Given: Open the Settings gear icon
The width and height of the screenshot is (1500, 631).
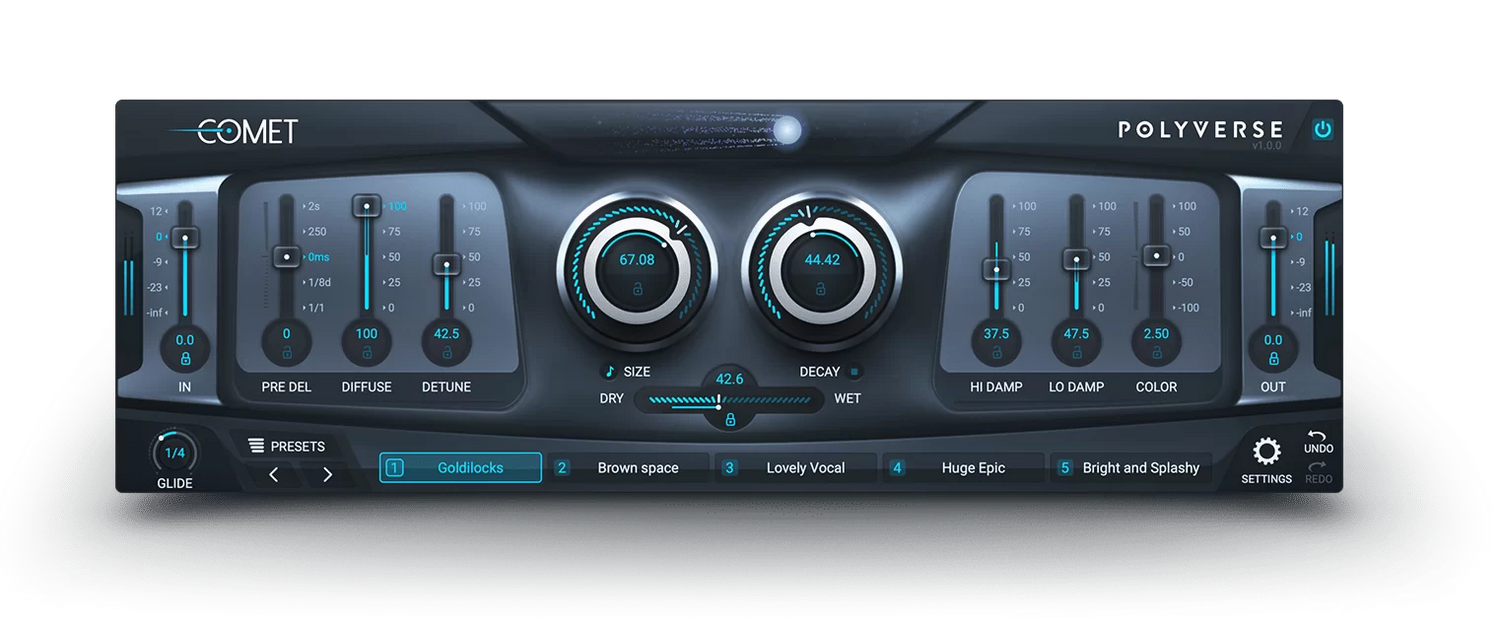Looking at the screenshot, I should (x=1267, y=452).
